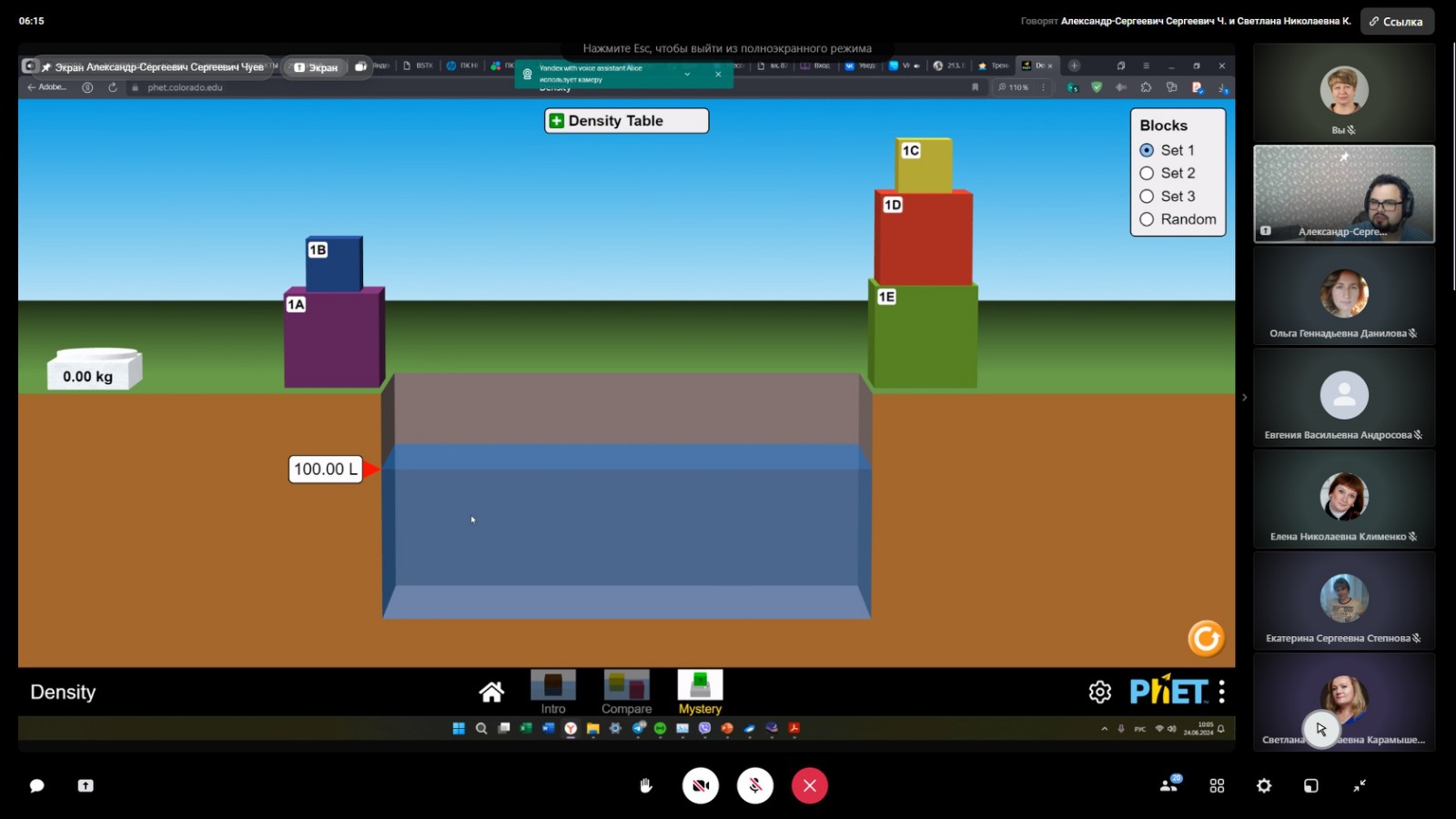The height and width of the screenshot is (819, 1456).
Task: Open Word from the shared taskbar
Action: click(548, 728)
